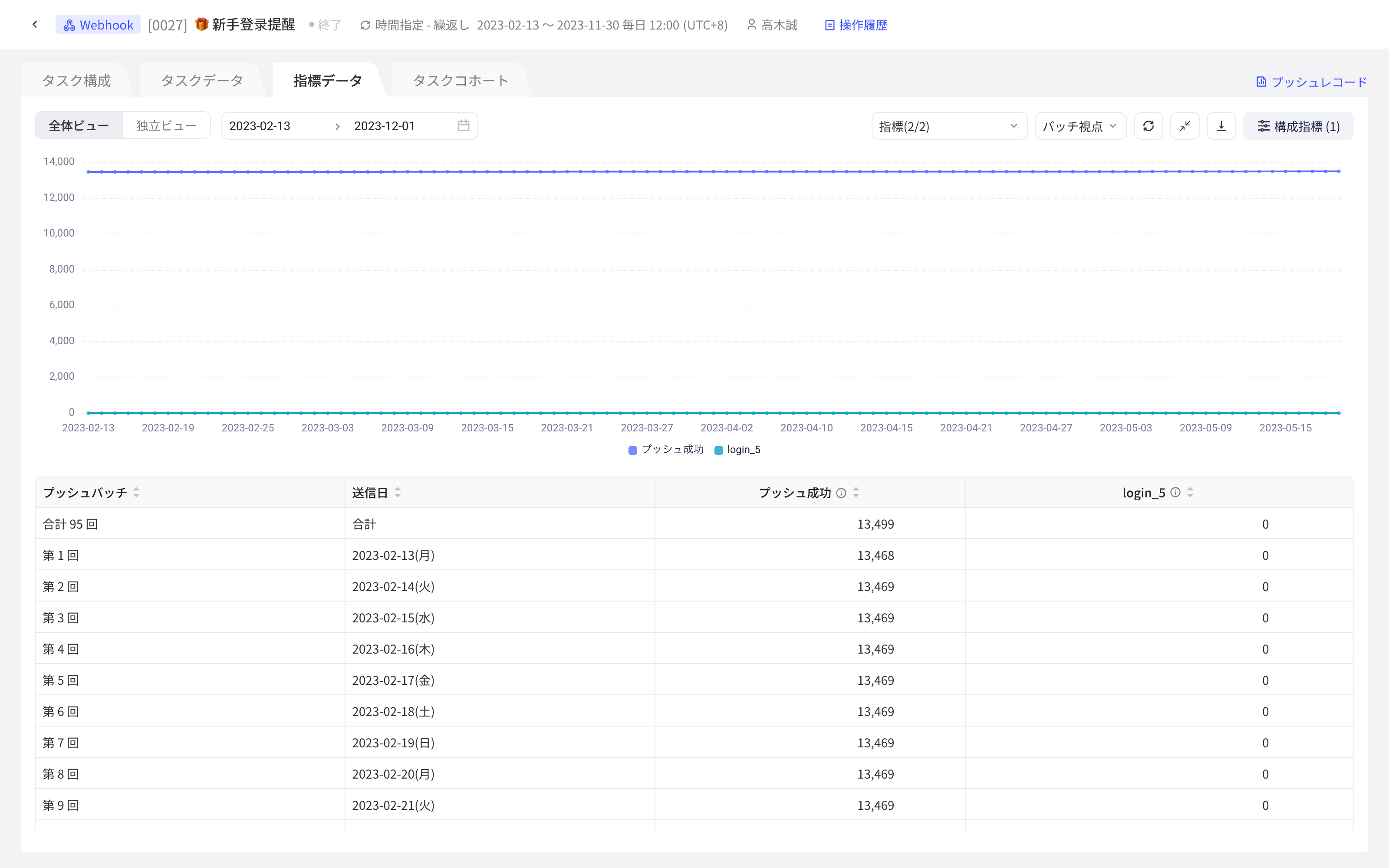1389x868 pixels.
Task: Toggle login_5 legend series
Action: [x=737, y=450]
